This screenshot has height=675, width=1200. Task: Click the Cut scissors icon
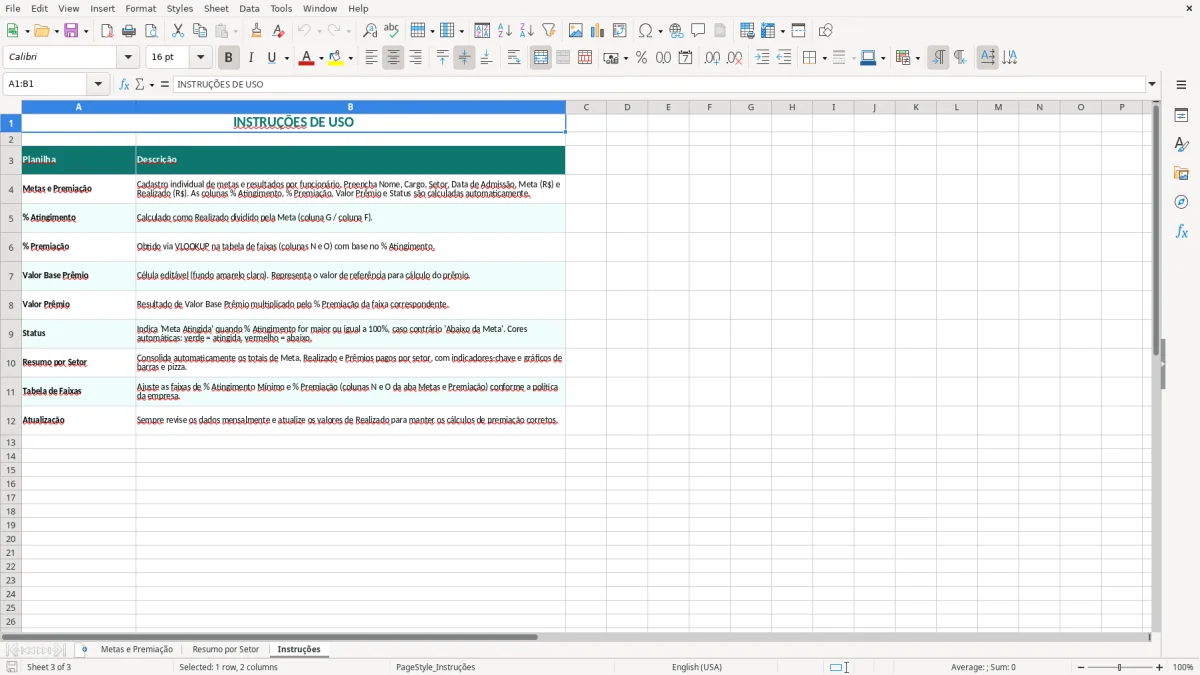pyautogui.click(x=178, y=31)
